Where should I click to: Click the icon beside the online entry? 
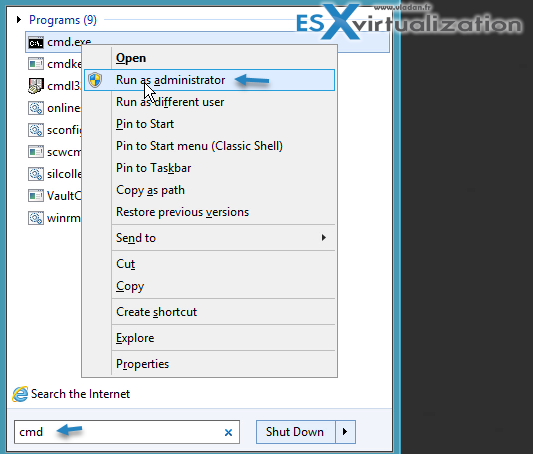pos(36,108)
